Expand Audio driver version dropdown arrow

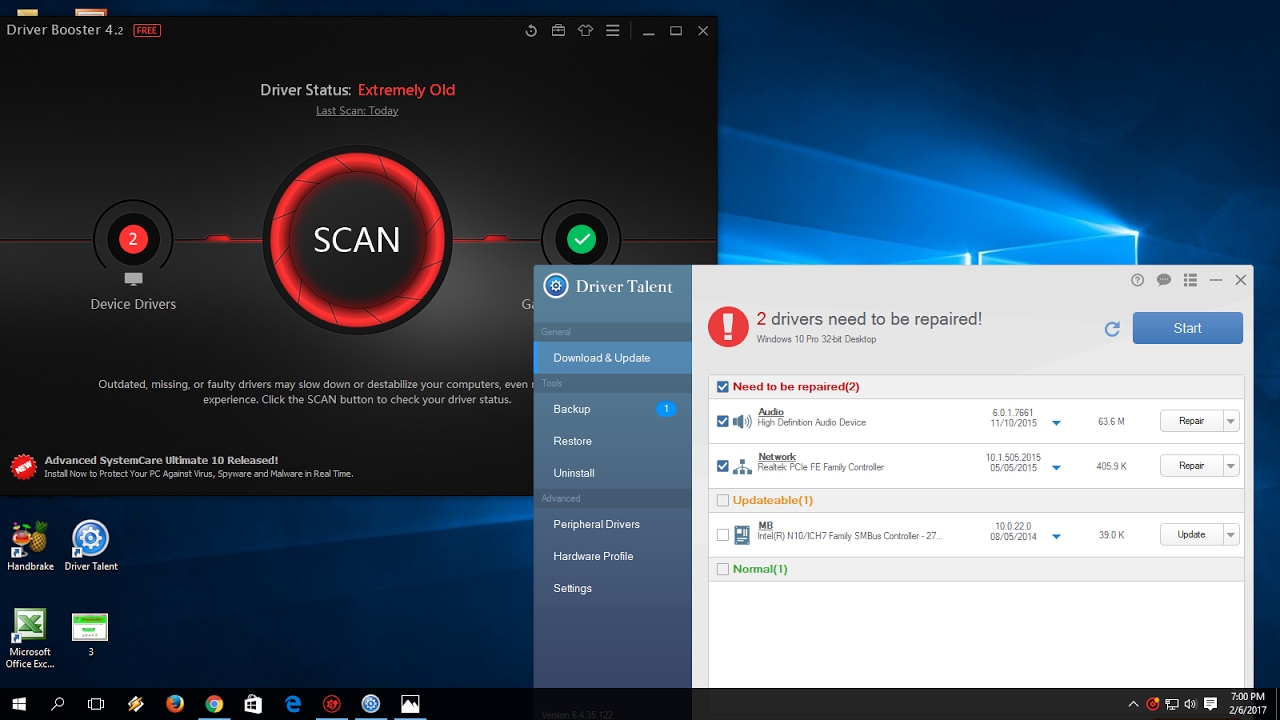click(x=1056, y=423)
